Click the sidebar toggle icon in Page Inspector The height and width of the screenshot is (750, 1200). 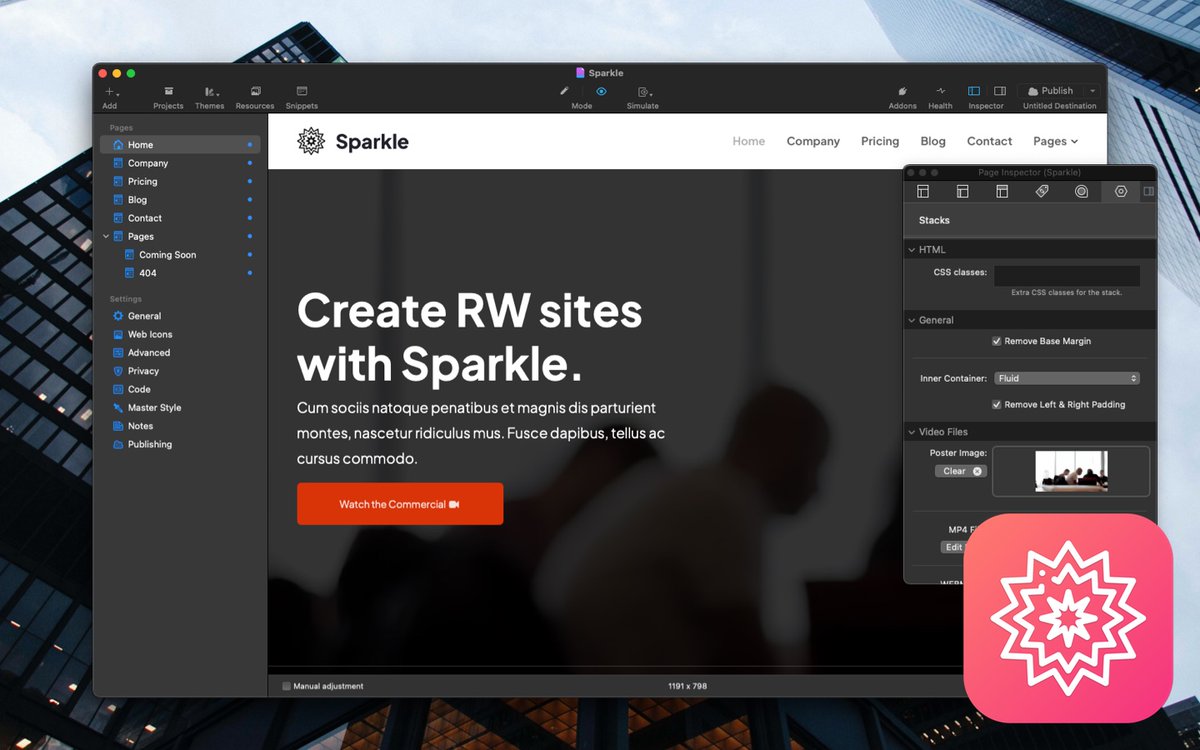tap(1148, 191)
